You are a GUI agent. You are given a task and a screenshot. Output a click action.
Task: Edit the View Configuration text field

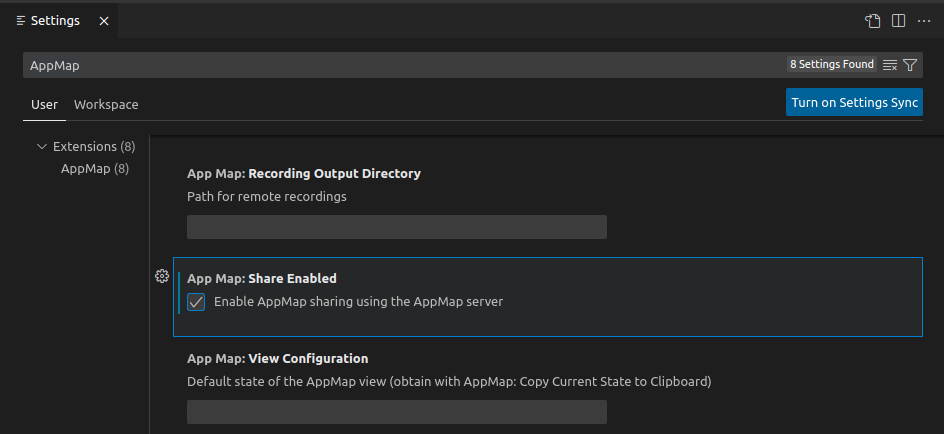397,412
